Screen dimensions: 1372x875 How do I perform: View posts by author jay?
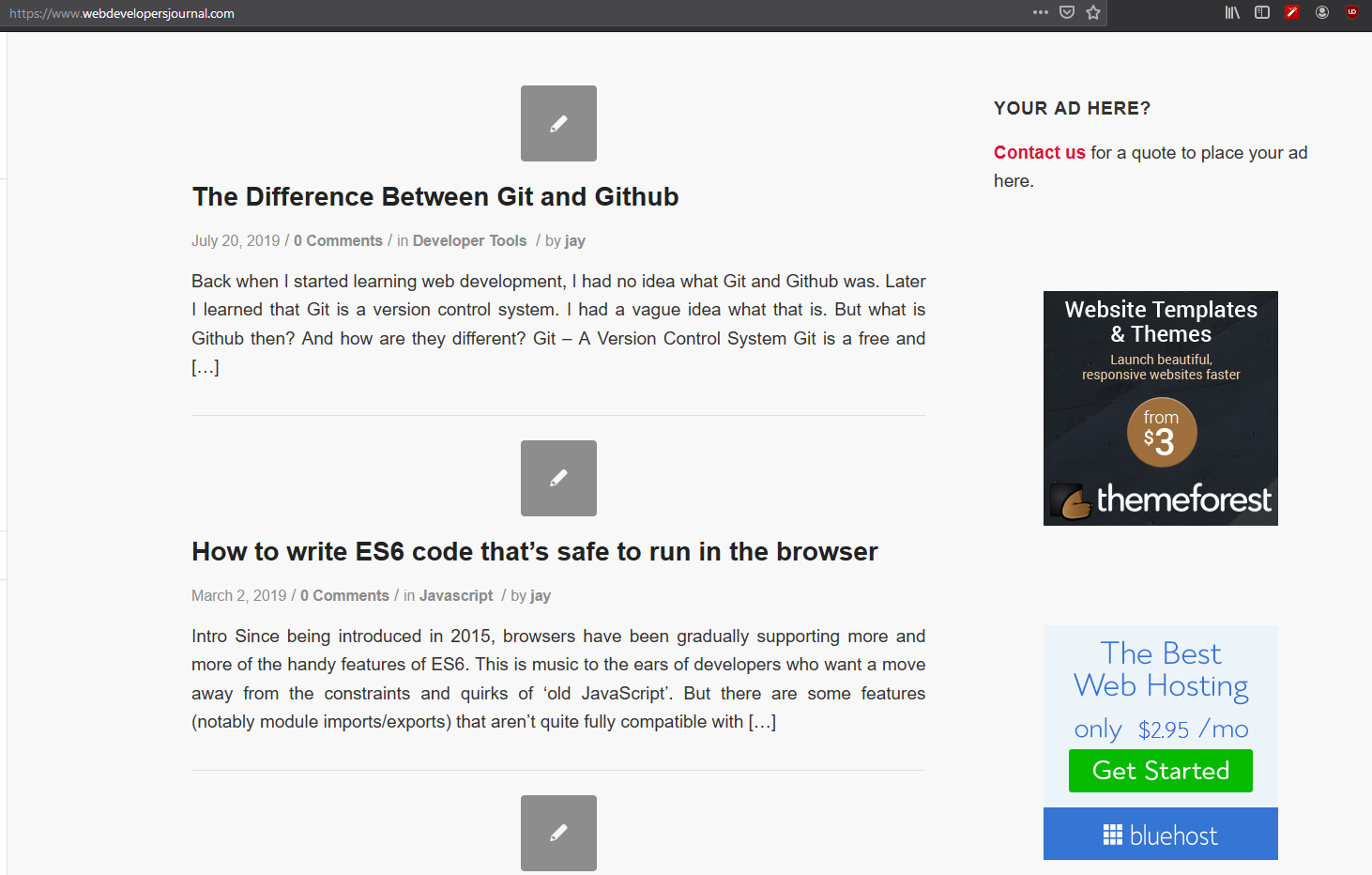pos(574,240)
